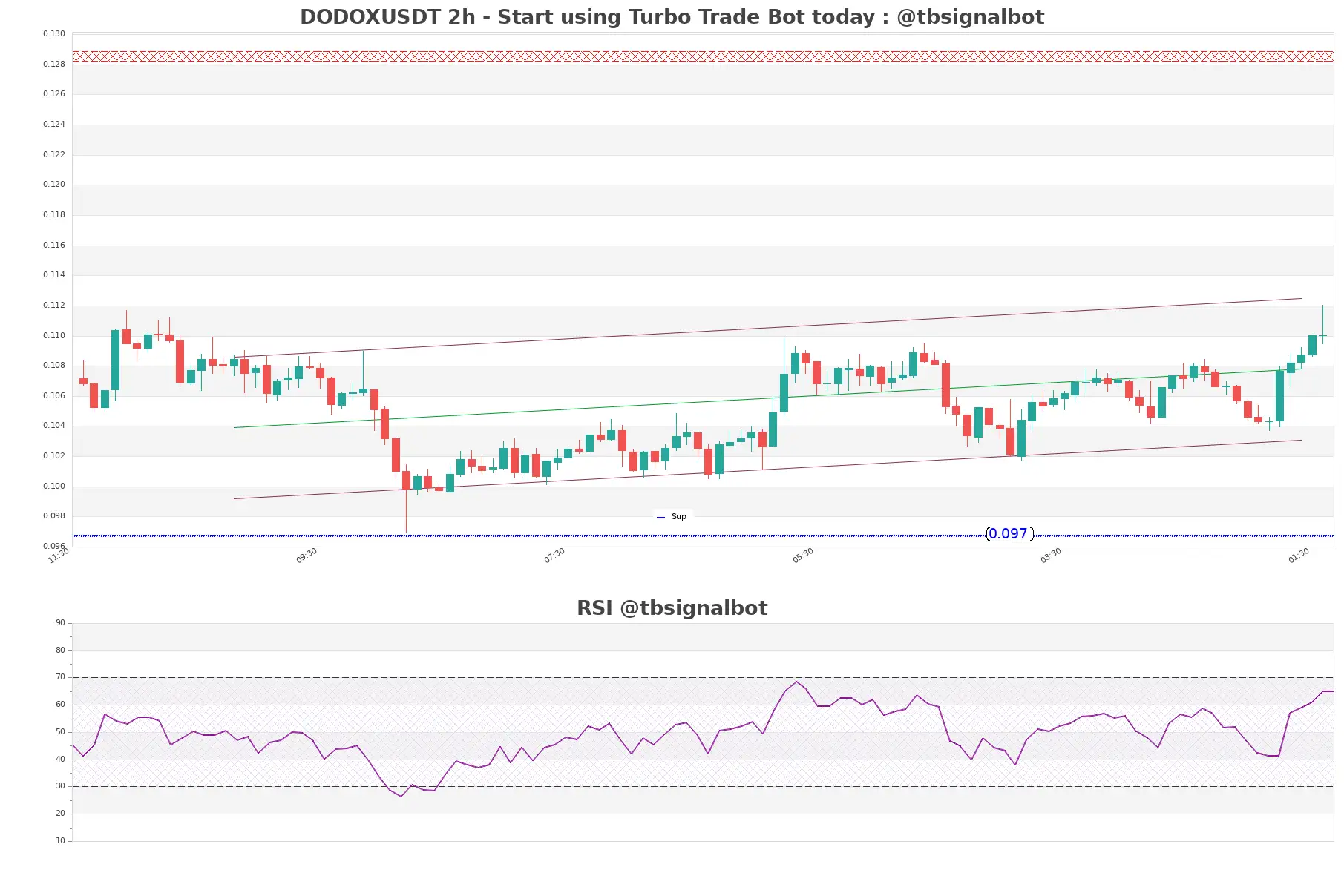Click the 0.100 price axis label

[x=53, y=487]
